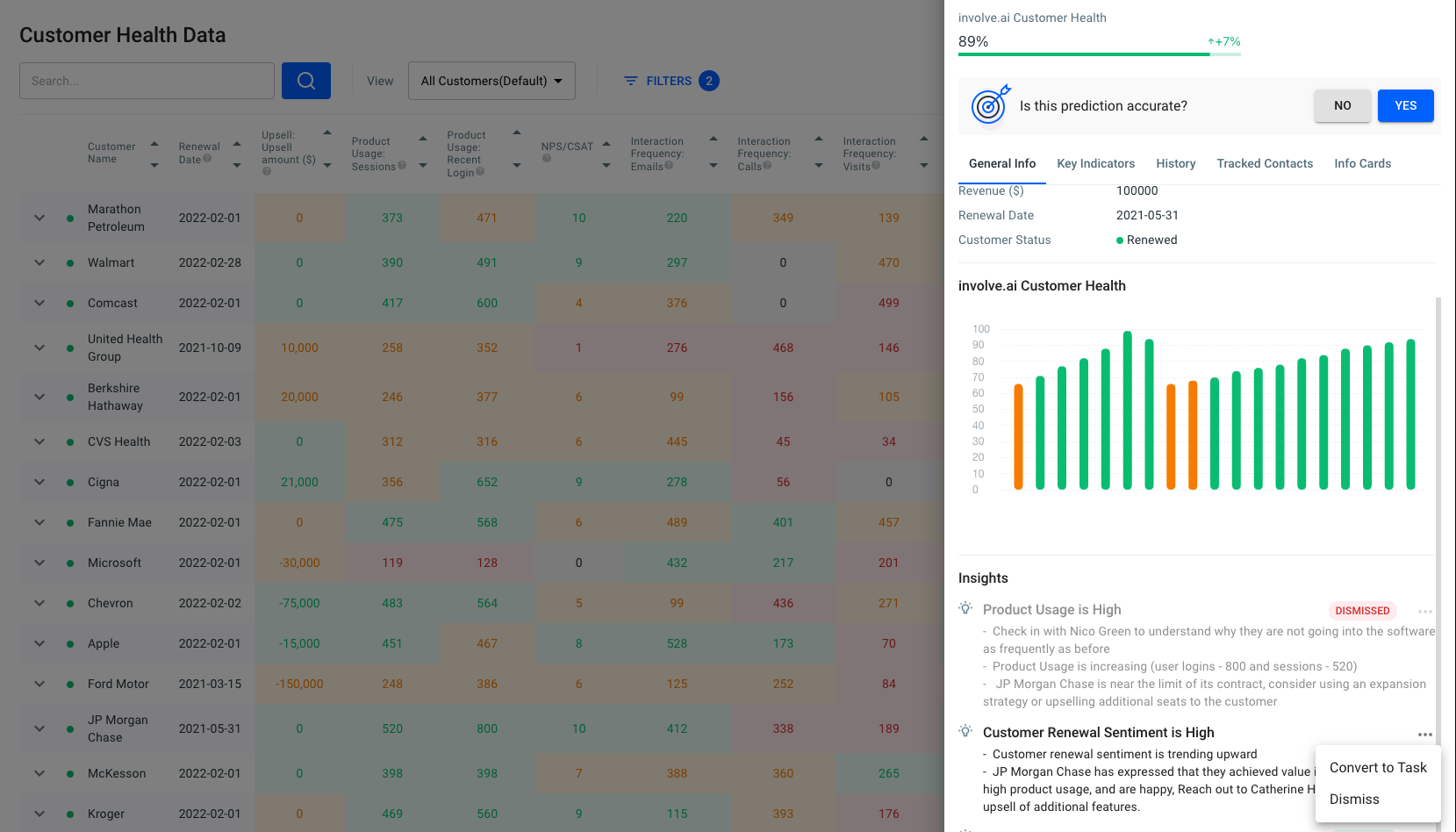The image size is (1456, 832).
Task: Click Chevron customer name
Action: pyautogui.click(x=111, y=603)
